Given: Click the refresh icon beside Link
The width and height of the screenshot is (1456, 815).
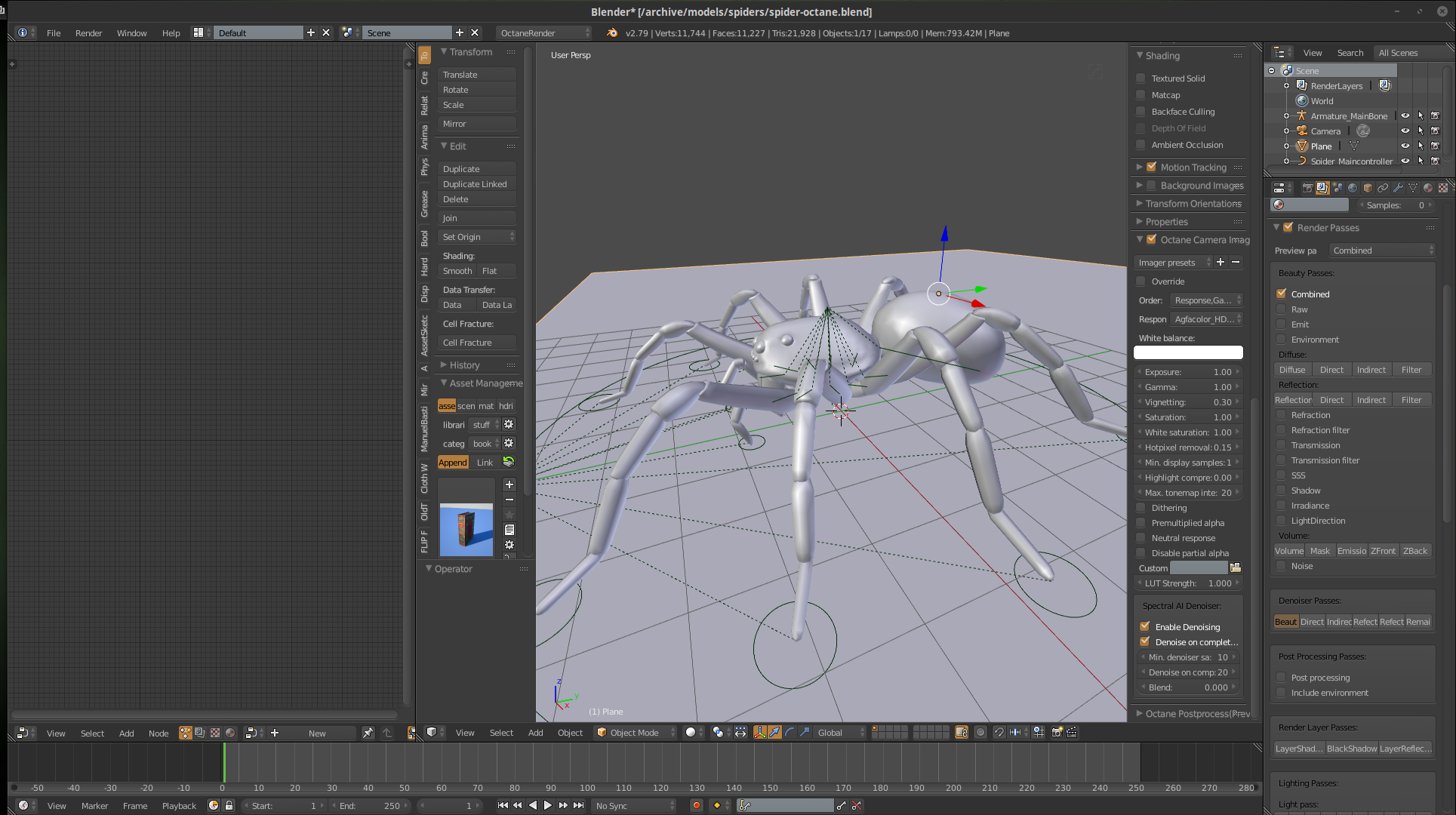Looking at the screenshot, I should tap(509, 462).
